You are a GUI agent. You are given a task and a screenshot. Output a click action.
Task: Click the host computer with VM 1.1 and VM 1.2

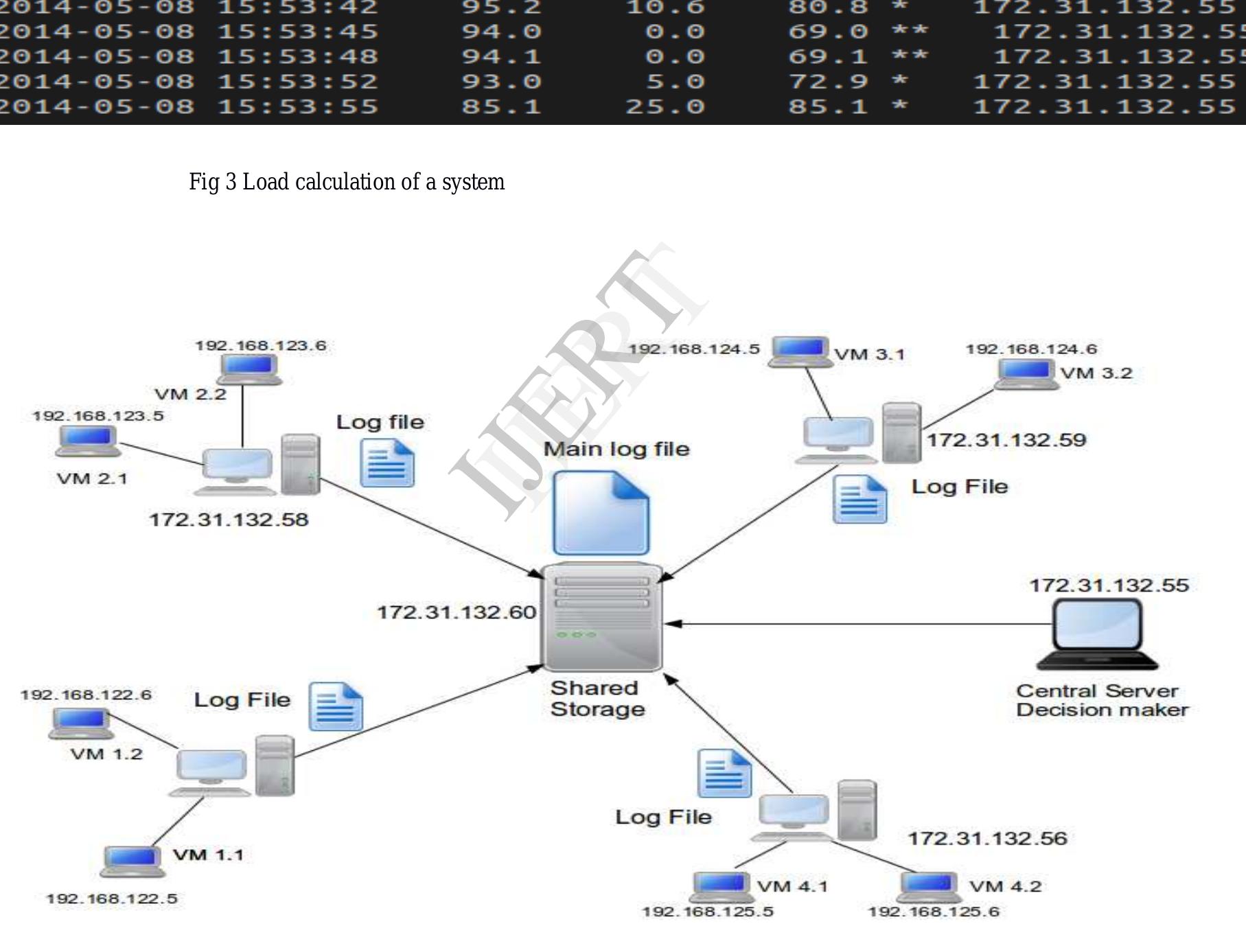pyautogui.click(x=232, y=766)
